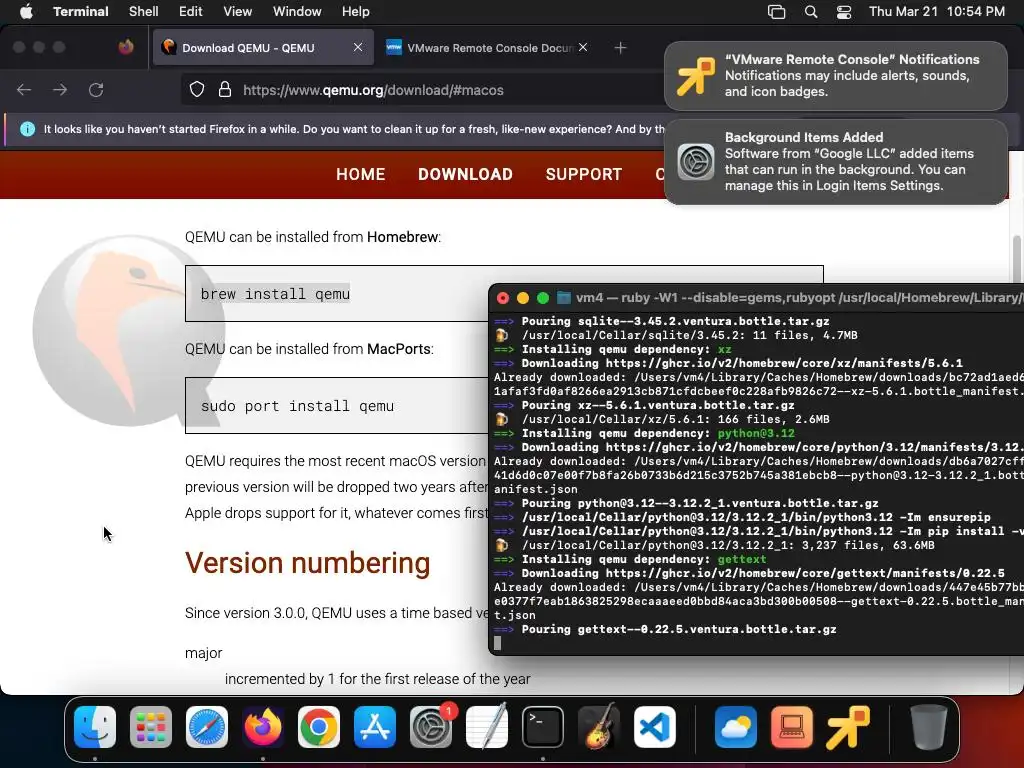1024x768 pixels.
Task: Open the orange laptop app in Dock
Action: coord(792,727)
